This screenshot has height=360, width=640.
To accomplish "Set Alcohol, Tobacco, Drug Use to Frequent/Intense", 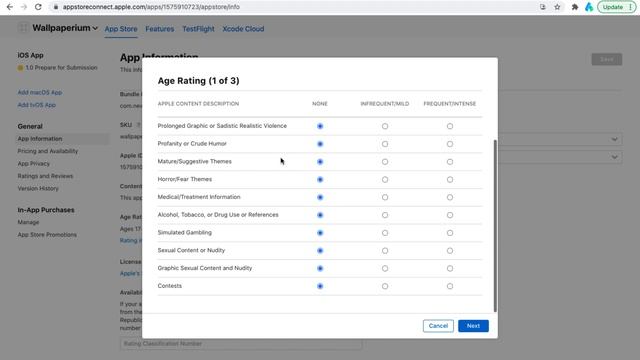I will 450,215.
